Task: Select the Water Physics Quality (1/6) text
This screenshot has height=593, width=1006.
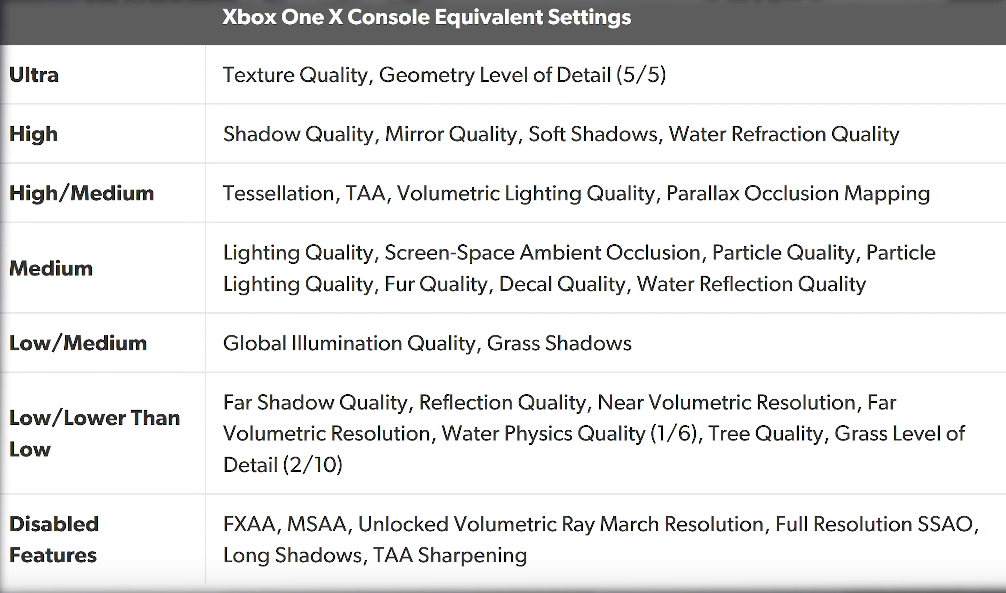Action: click(570, 434)
